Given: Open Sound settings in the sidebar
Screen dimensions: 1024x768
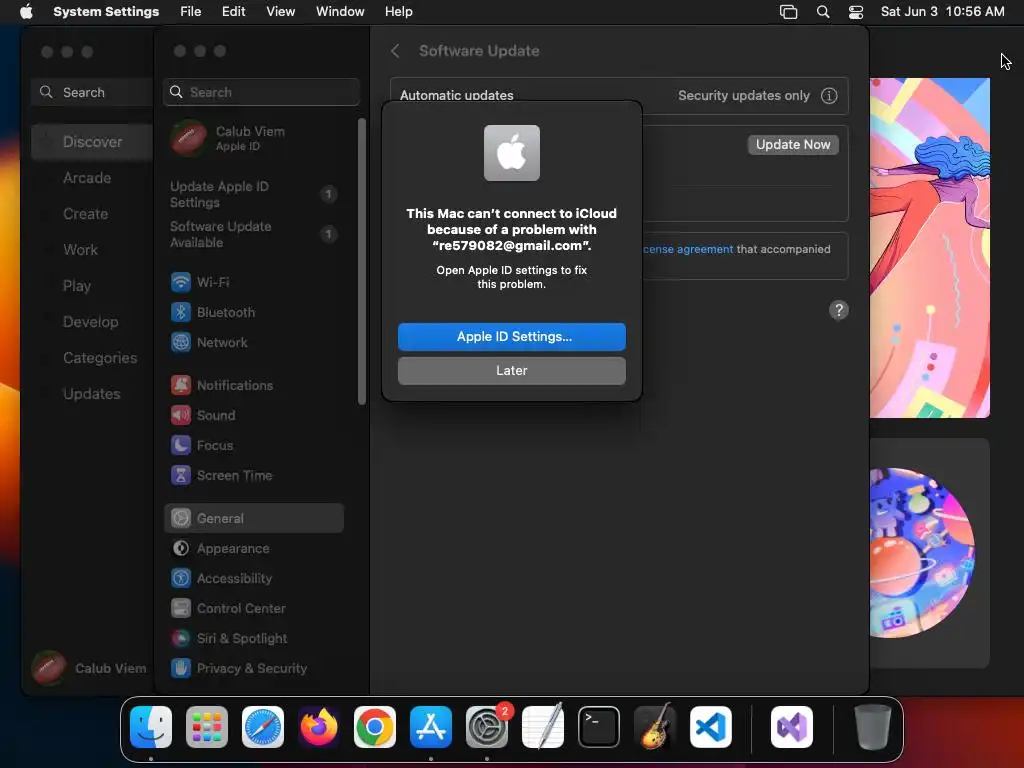Looking at the screenshot, I should click(253, 415).
